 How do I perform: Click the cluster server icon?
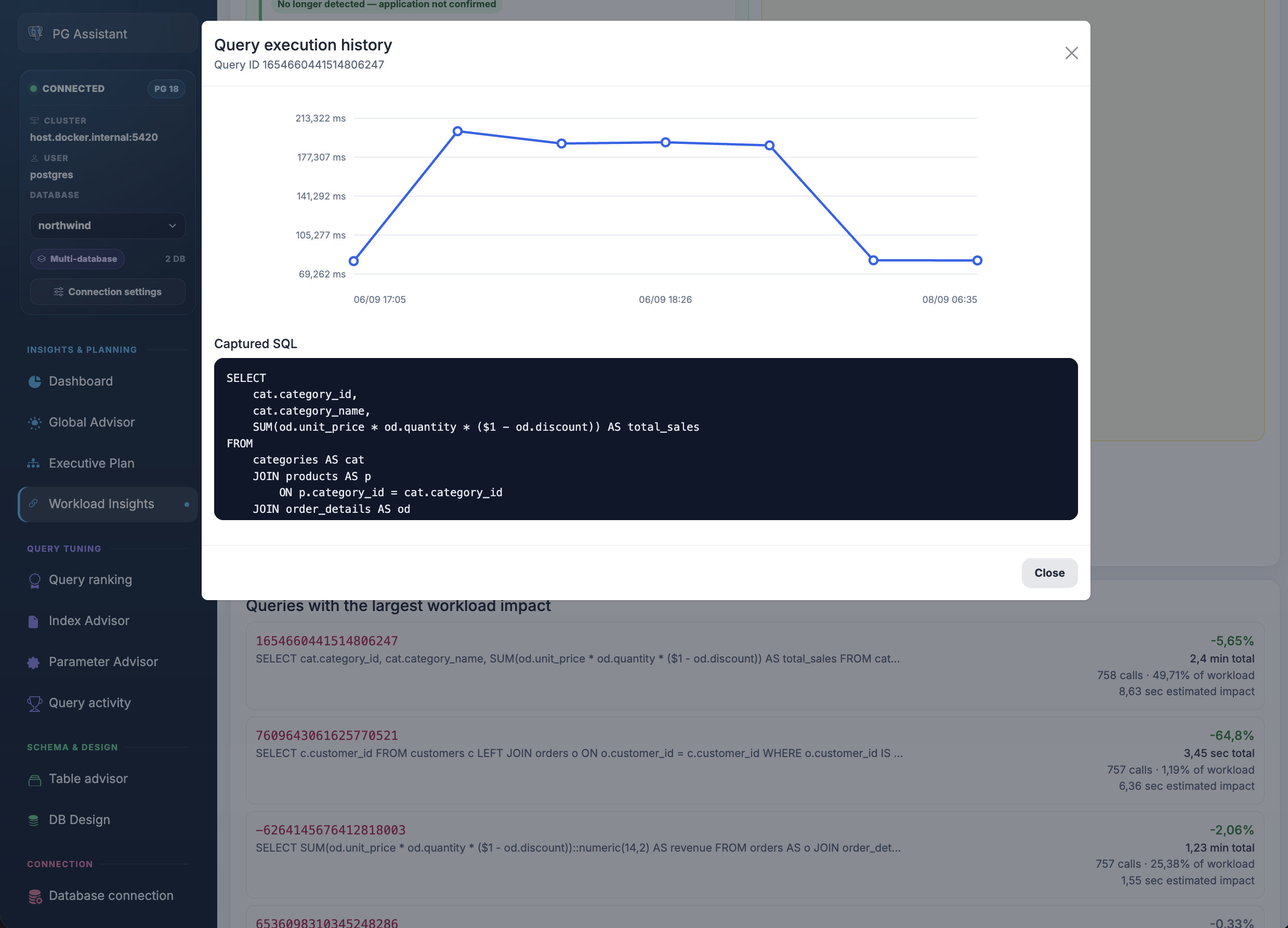tap(35, 121)
